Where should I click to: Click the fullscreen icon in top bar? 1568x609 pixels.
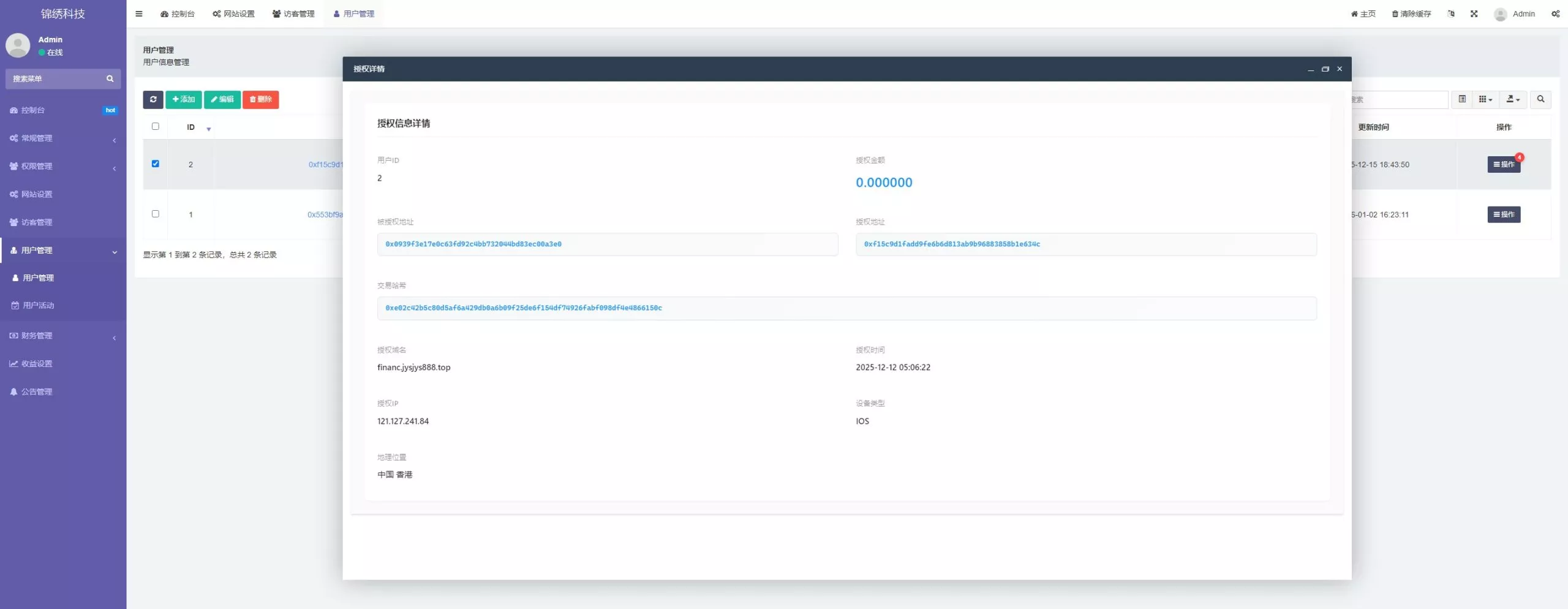click(x=1474, y=13)
